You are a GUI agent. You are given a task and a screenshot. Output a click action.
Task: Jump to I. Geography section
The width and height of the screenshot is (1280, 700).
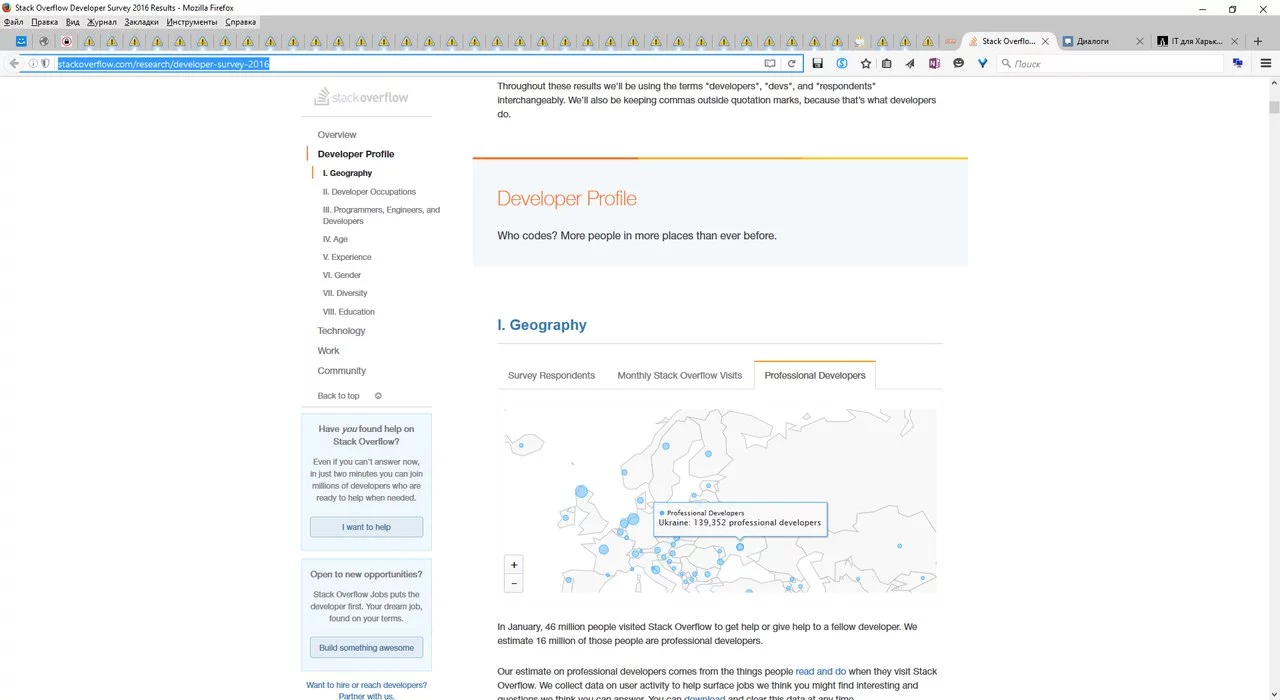coord(347,173)
